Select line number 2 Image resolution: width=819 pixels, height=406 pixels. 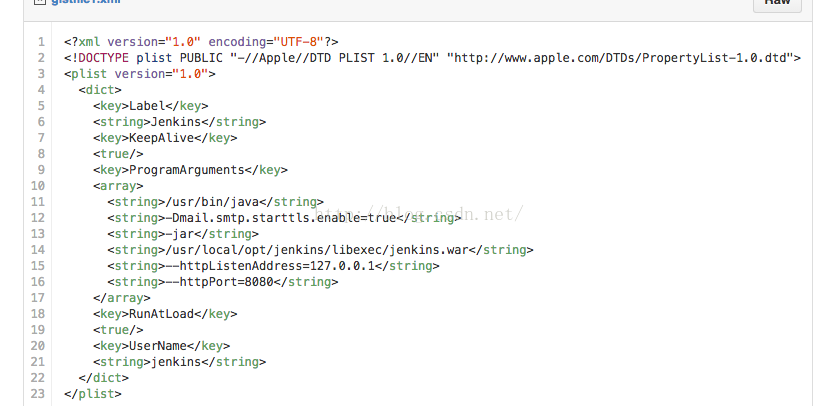click(x=41, y=57)
